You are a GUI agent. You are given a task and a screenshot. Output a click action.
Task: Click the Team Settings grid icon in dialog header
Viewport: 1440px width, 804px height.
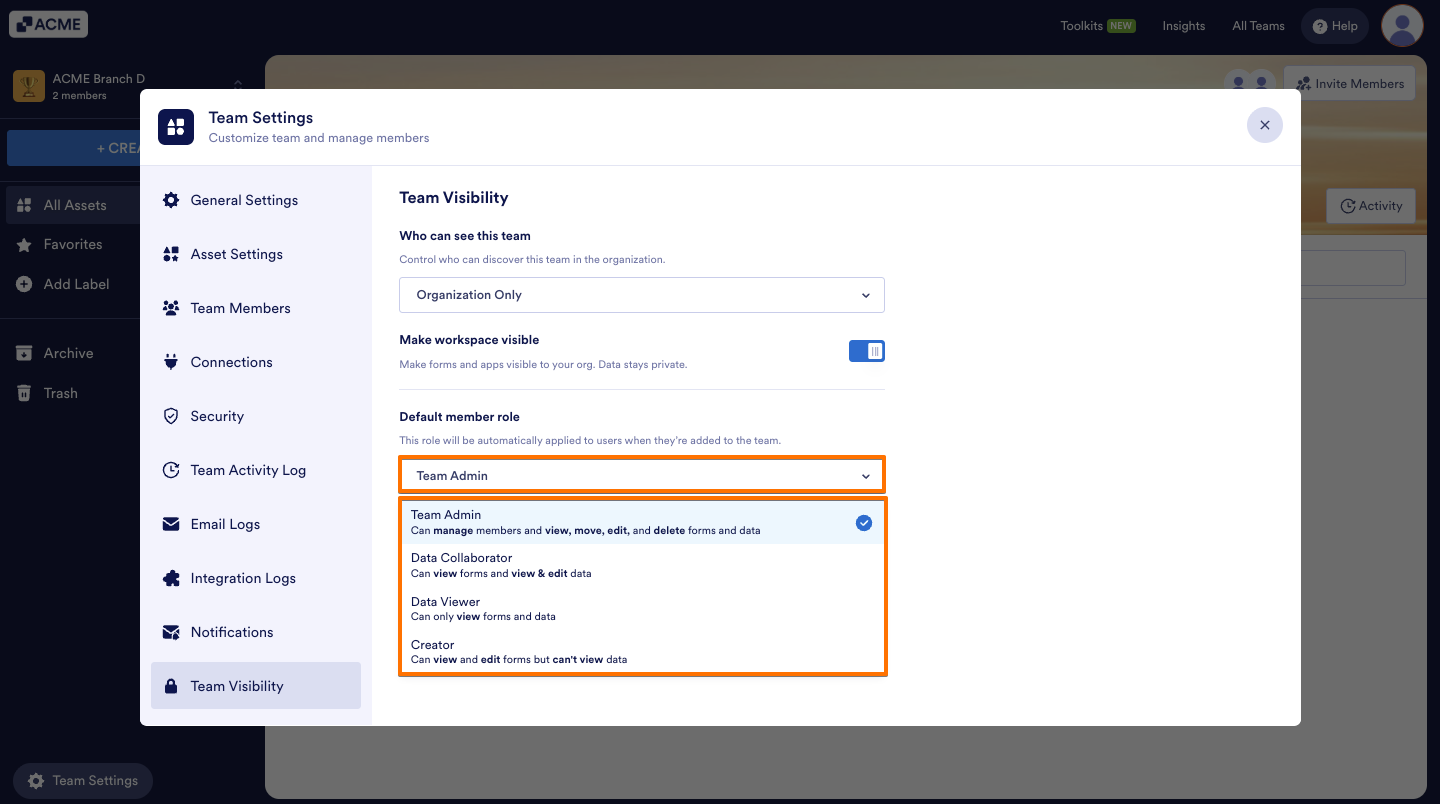[x=176, y=127]
